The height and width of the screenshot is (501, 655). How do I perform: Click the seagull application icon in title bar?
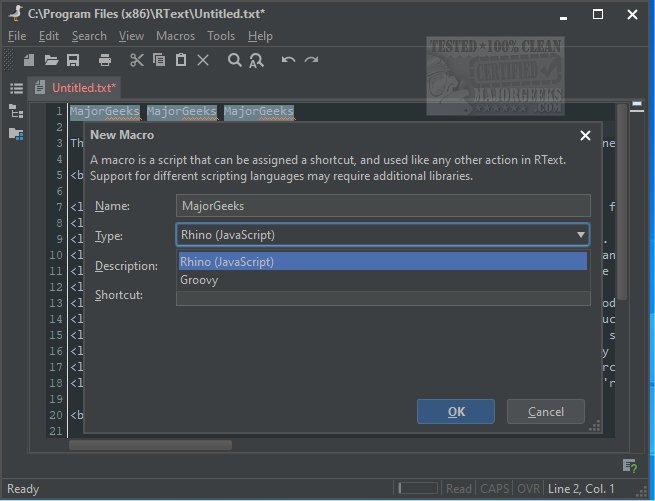click(x=16, y=13)
